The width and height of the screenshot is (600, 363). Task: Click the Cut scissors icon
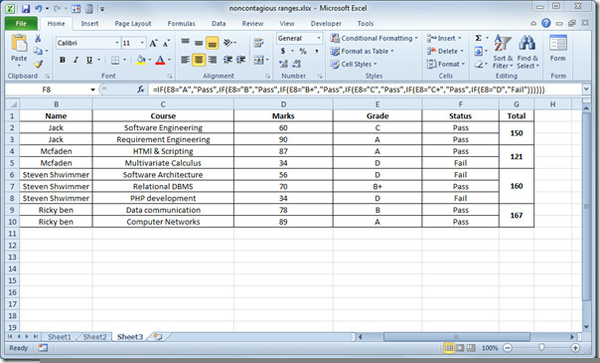coord(38,39)
